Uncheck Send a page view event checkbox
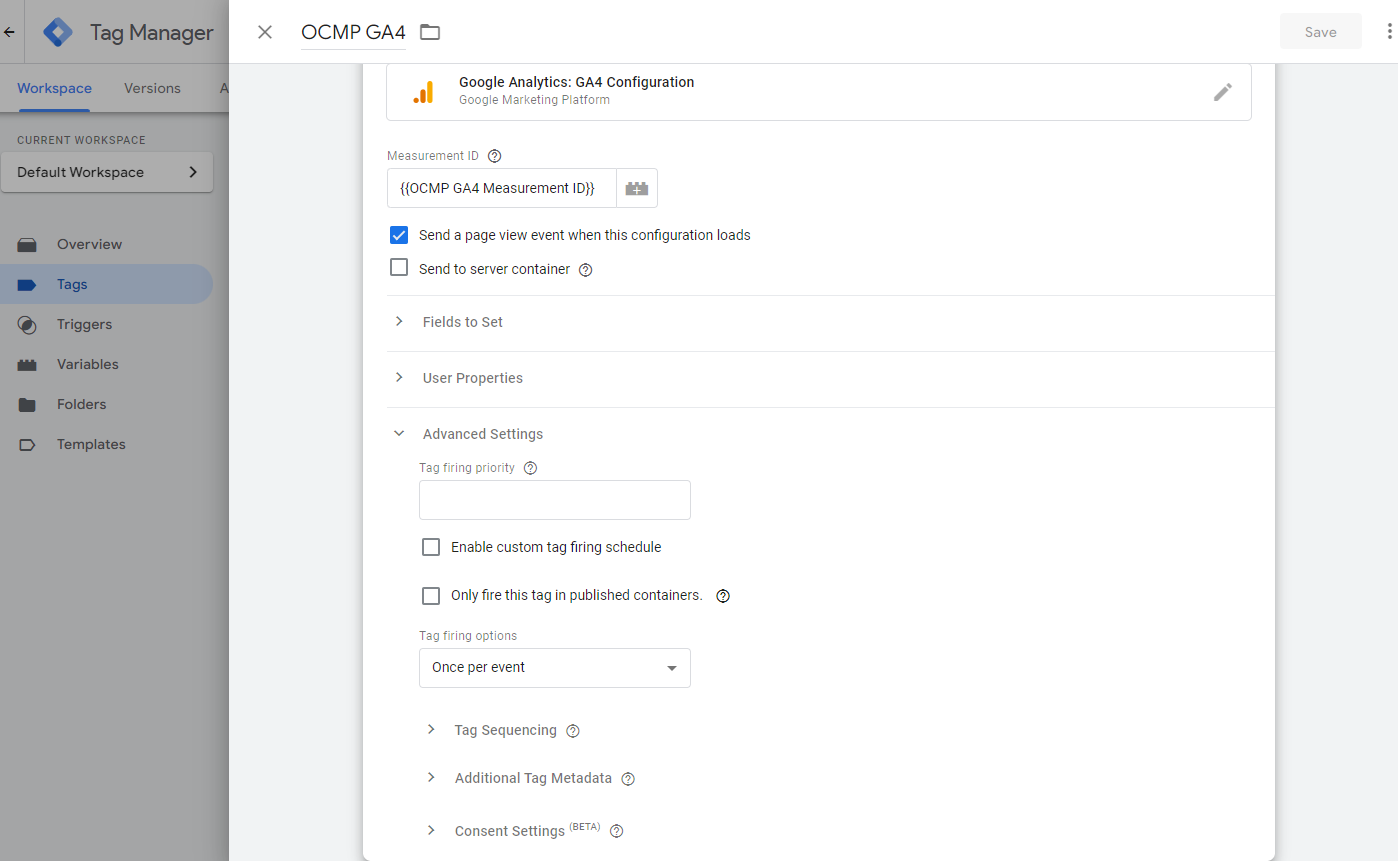 [399, 235]
